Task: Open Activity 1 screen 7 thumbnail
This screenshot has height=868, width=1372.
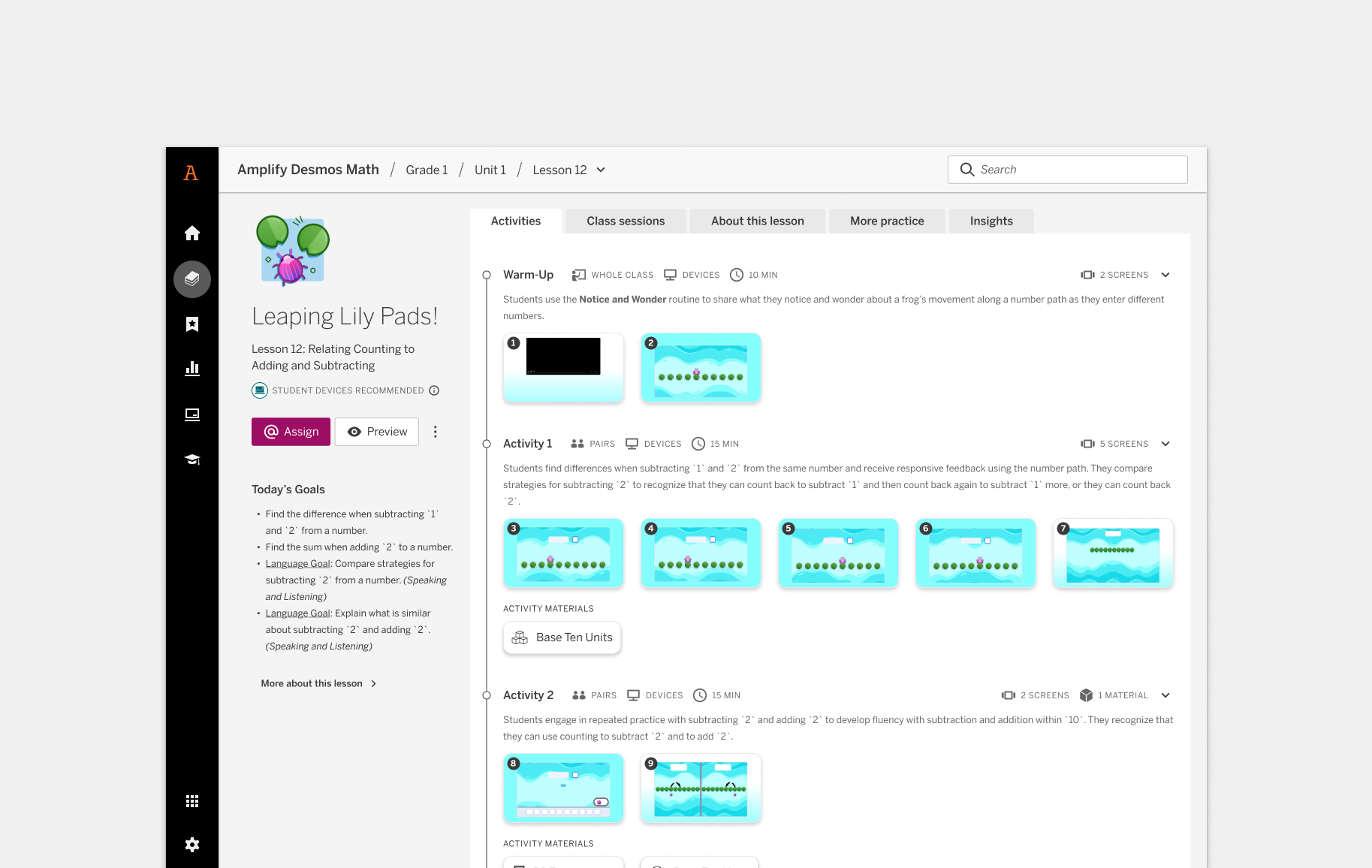Action: 1113,553
